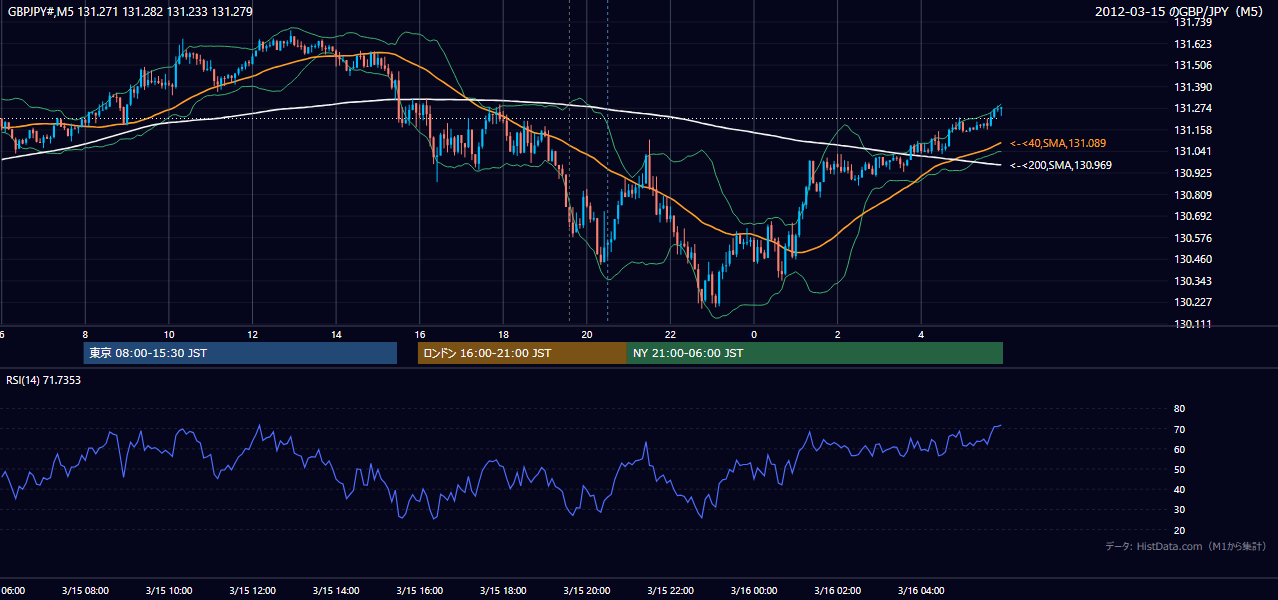Screen dimensions: 1278x600
Task: Click price level 130.111 on axis
Action: tap(1193, 324)
